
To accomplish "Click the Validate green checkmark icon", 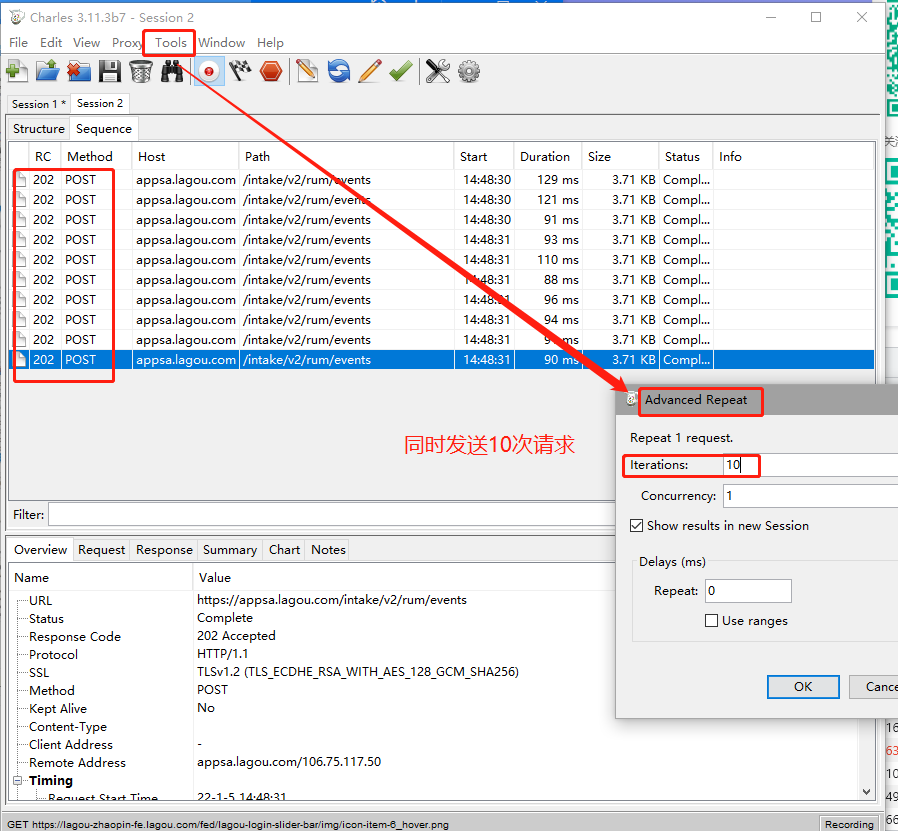I will pos(401,72).
